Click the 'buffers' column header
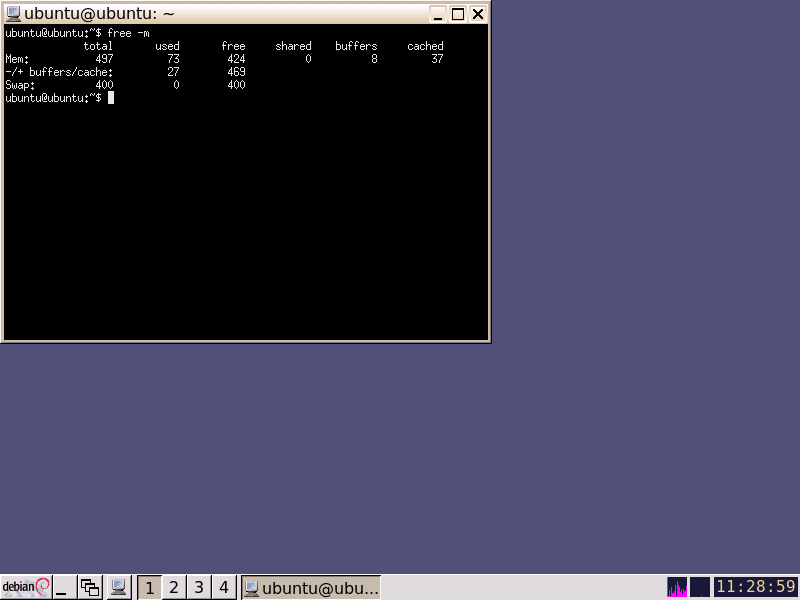The image size is (800, 600). [356, 46]
